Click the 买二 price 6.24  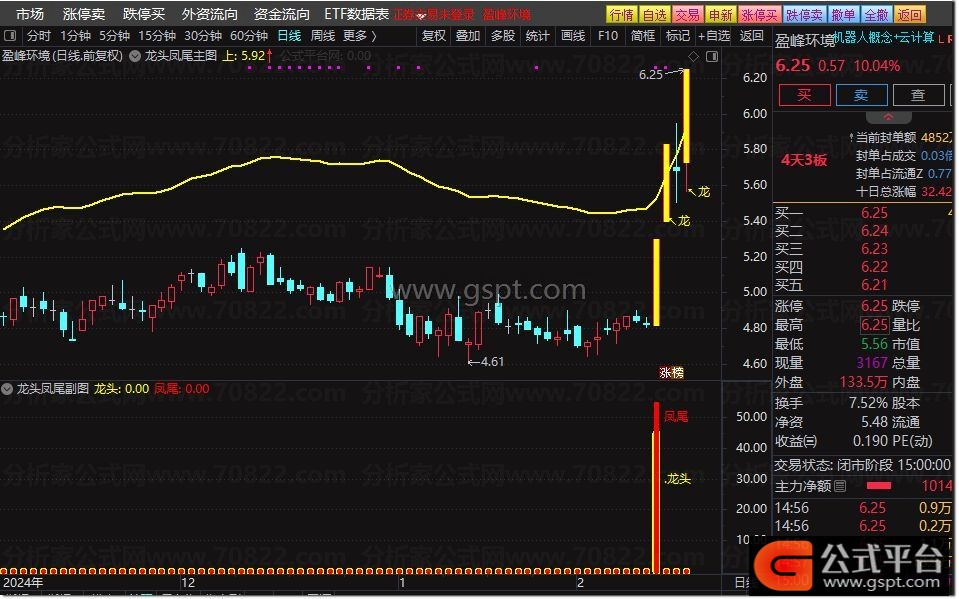coord(874,231)
